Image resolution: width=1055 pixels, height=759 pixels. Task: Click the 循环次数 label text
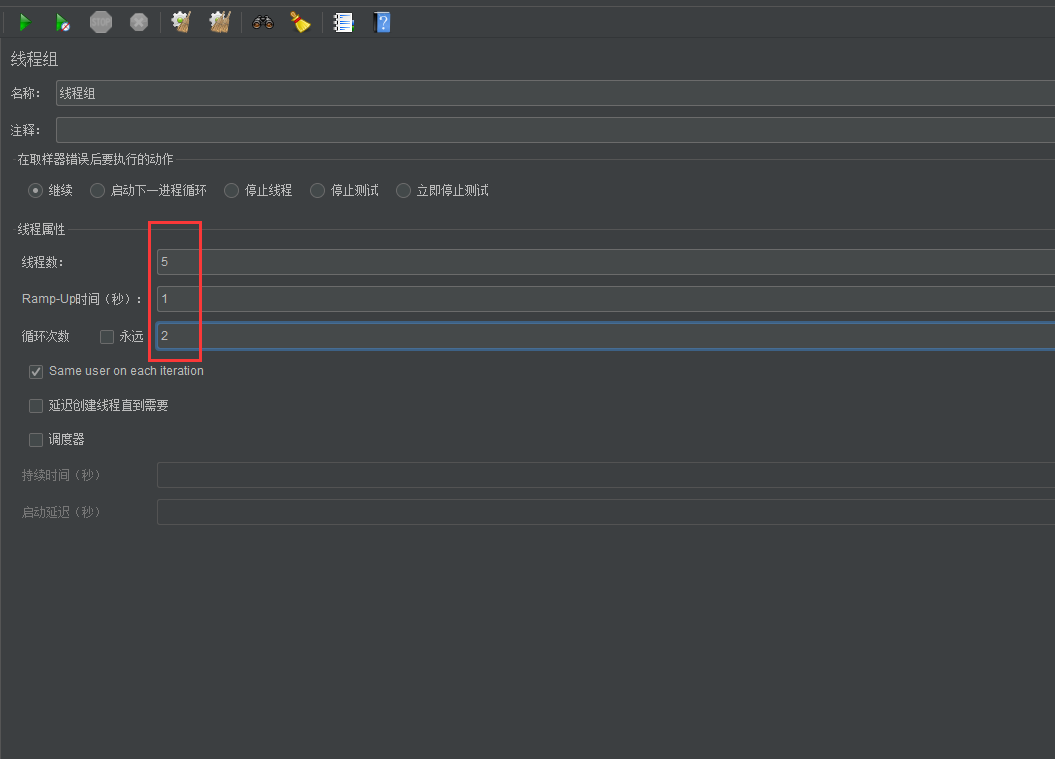coord(46,336)
